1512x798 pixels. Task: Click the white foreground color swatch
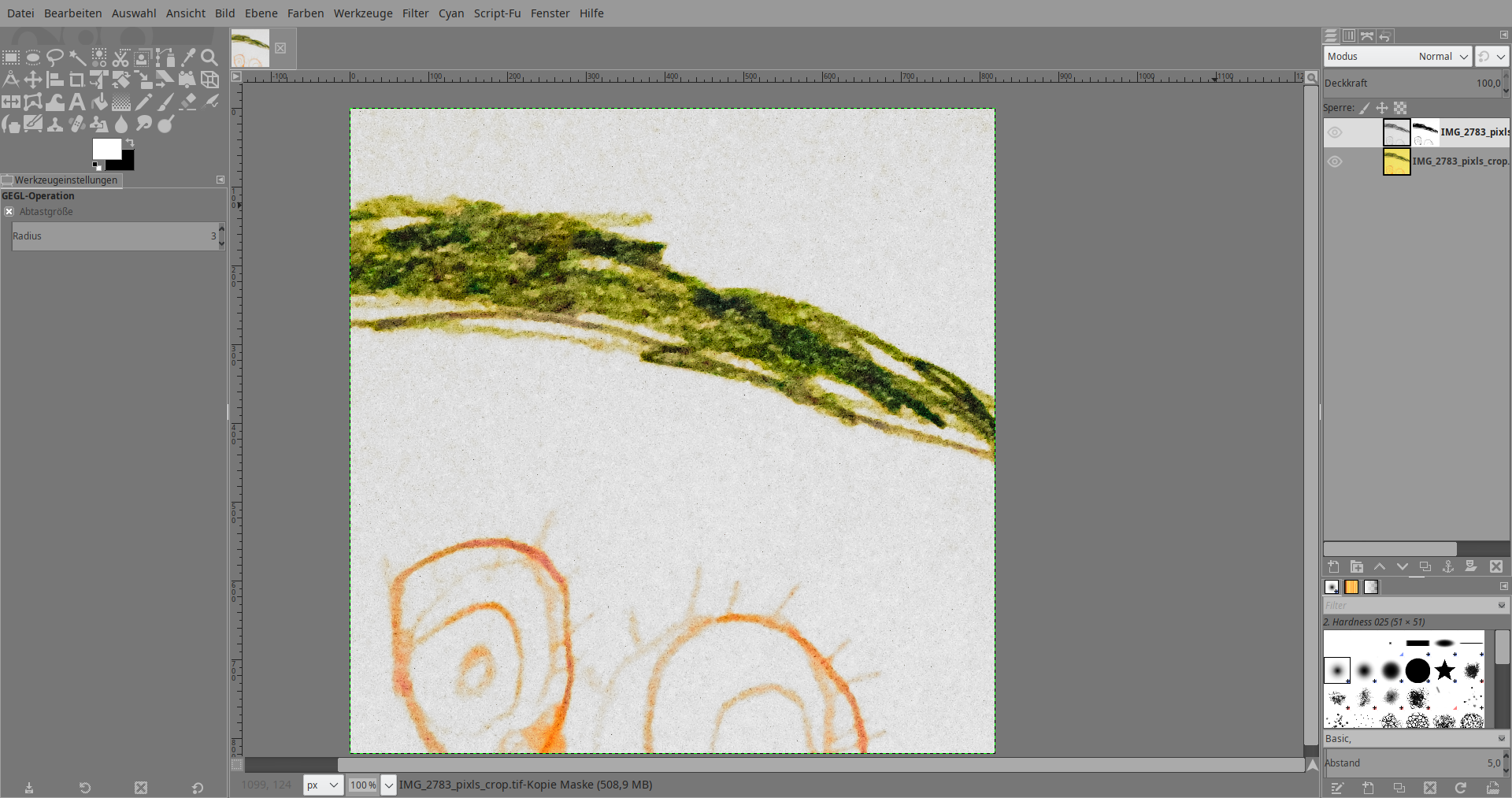point(106,149)
